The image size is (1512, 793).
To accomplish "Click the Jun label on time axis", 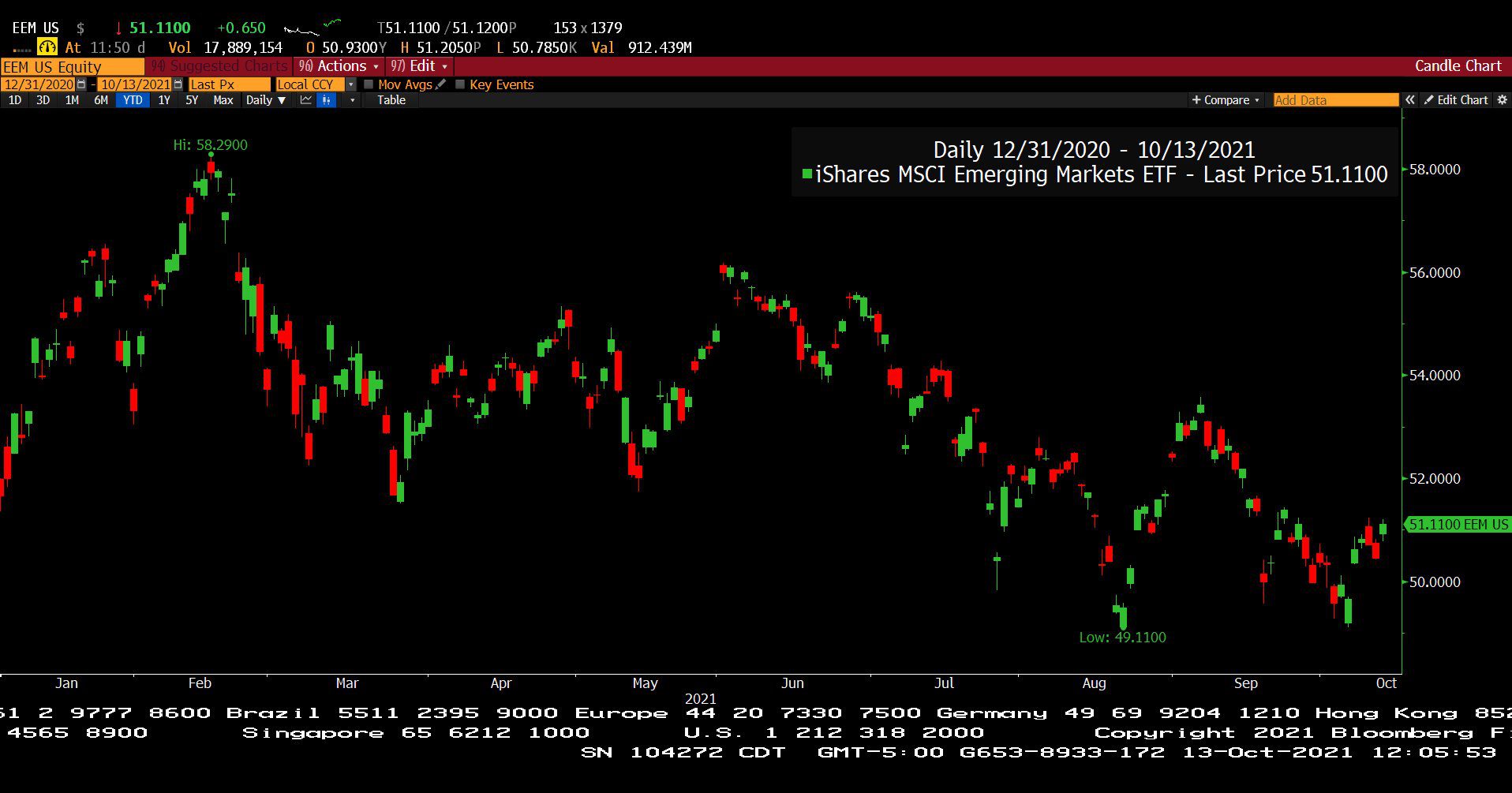I will point(792,683).
